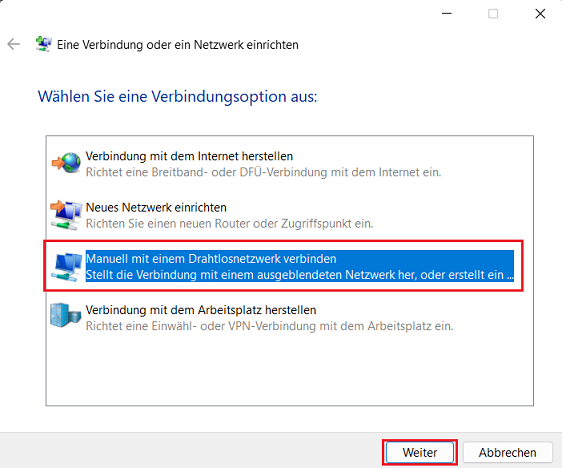This screenshot has height=468, width=562.
Task: Click the network wizard icon in title
Action: [x=43, y=44]
